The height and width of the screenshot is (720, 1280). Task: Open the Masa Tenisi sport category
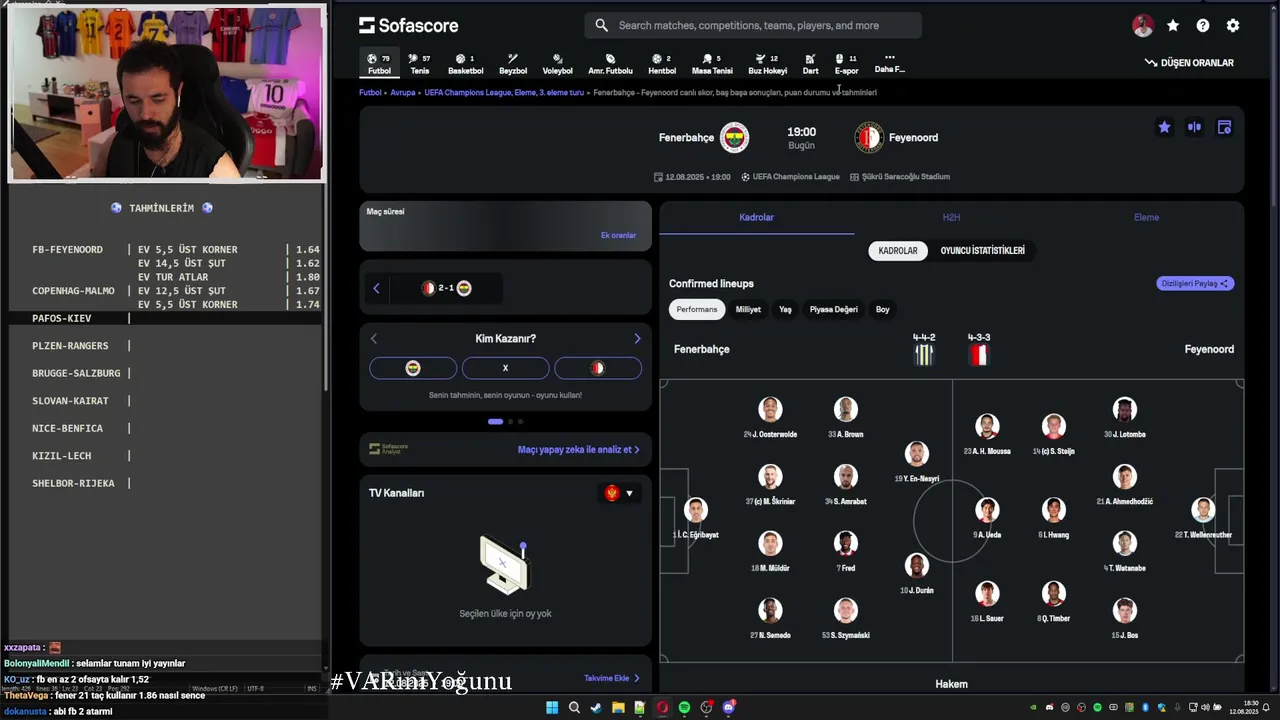(712, 64)
